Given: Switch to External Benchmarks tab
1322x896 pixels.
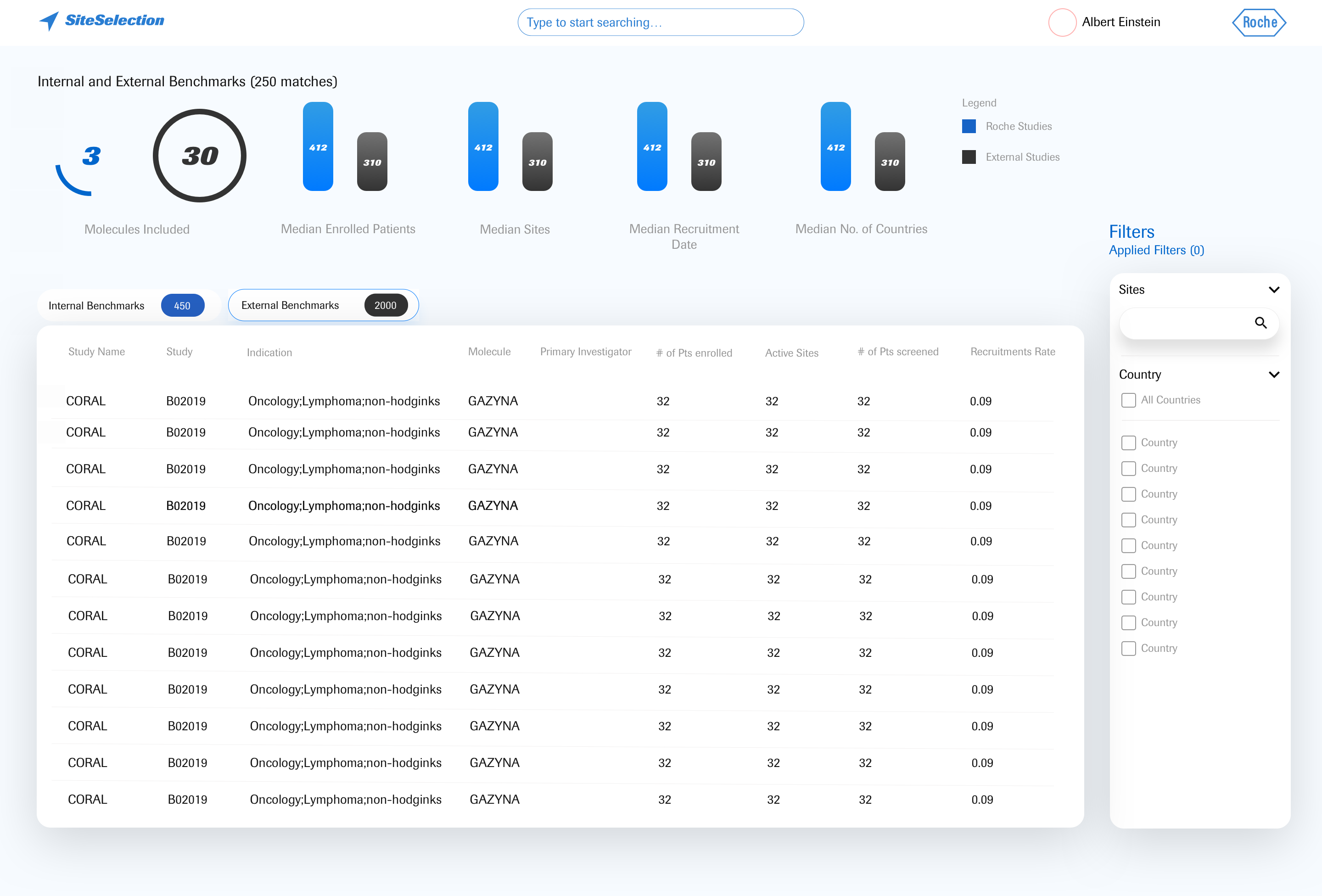Looking at the screenshot, I should click(x=323, y=305).
